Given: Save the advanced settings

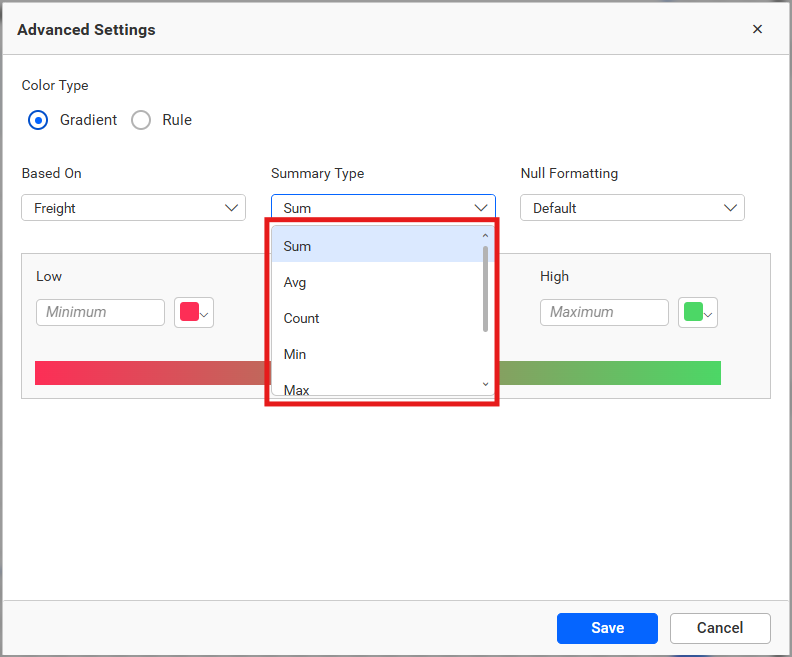Looking at the screenshot, I should tap(607, 628).
